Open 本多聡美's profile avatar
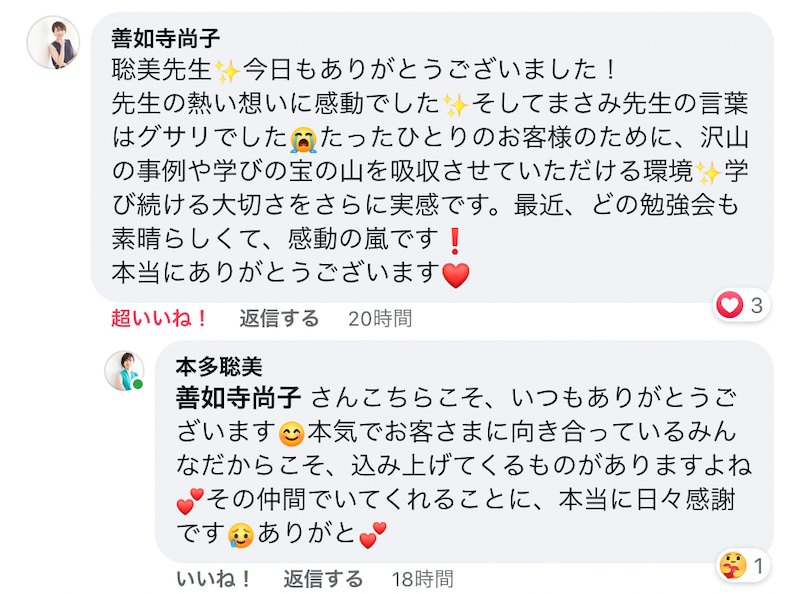The width and height of the screenshot is (800, 594). coord(126,369)
